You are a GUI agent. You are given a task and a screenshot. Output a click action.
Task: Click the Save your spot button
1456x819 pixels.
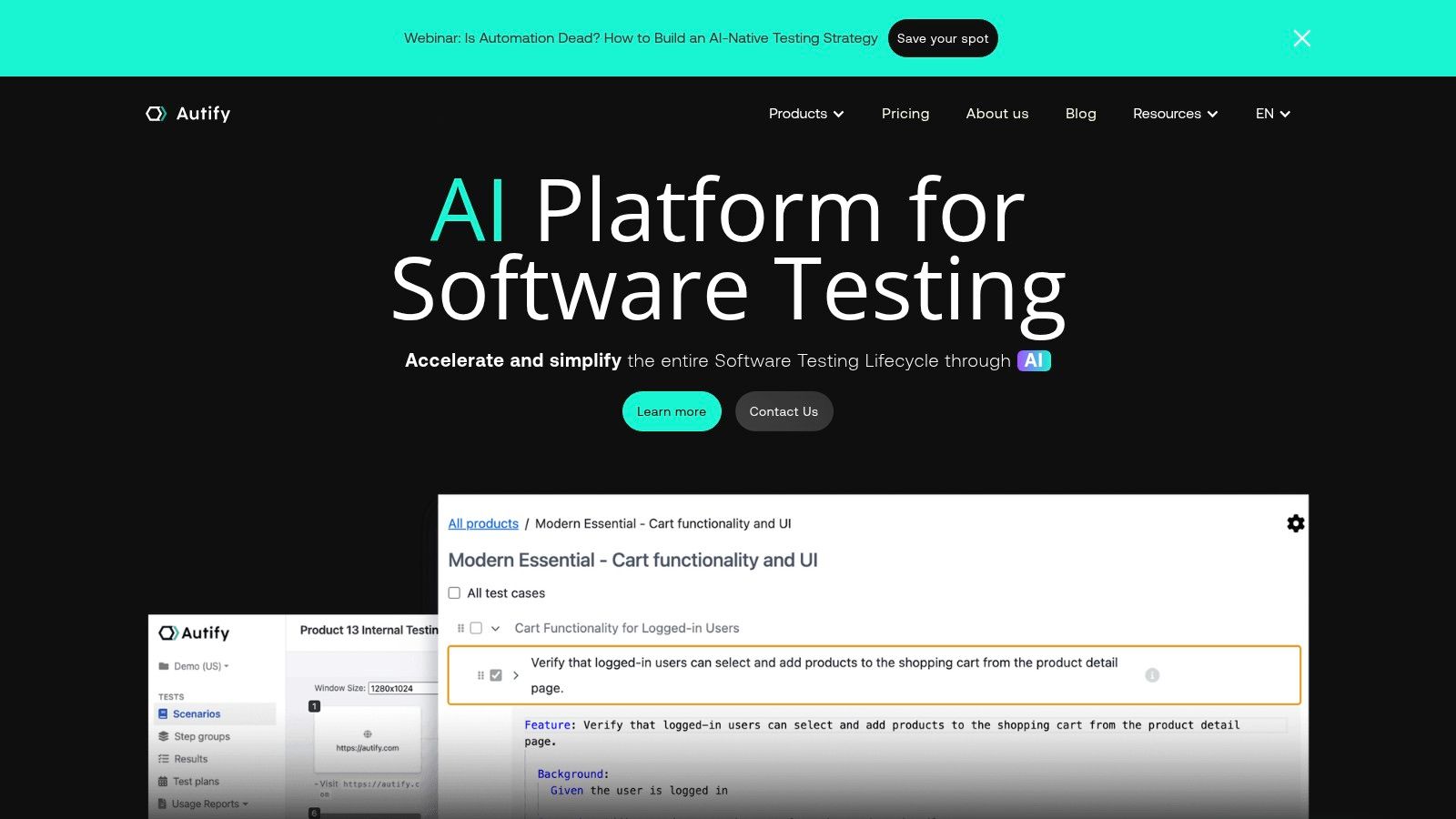coord(943,38)
